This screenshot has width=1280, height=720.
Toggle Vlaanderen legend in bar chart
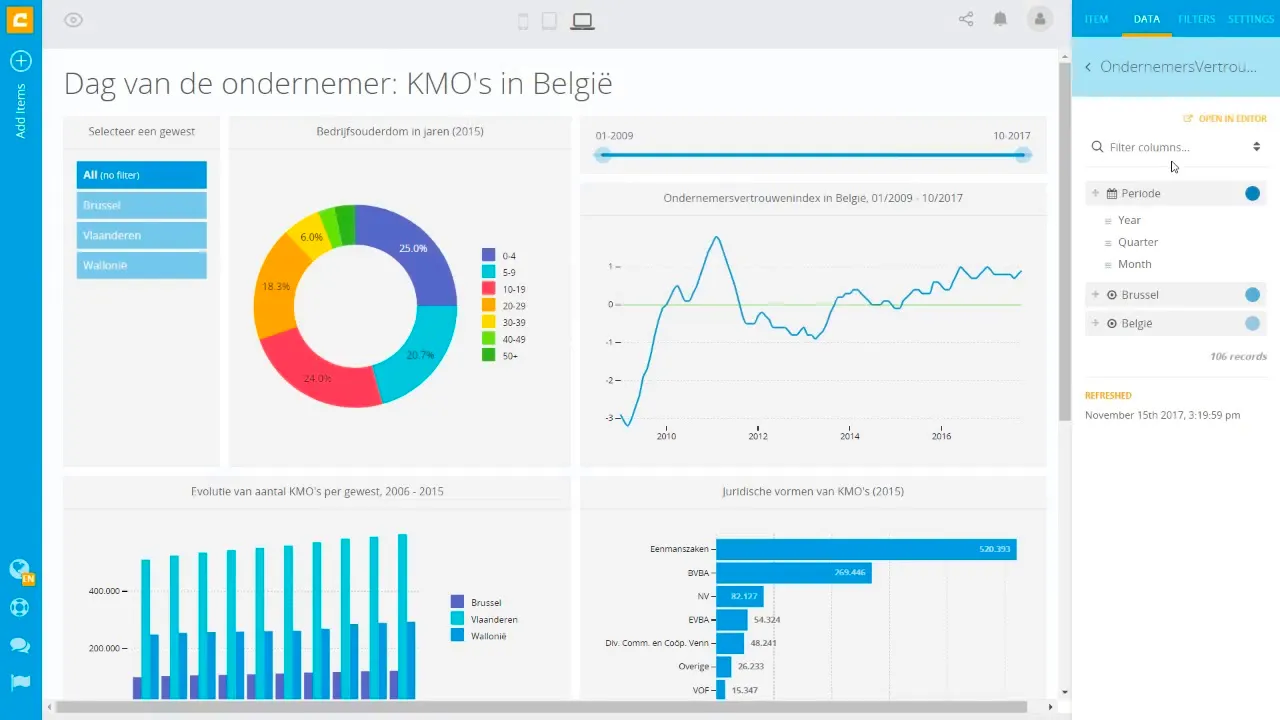coord(484,619)
